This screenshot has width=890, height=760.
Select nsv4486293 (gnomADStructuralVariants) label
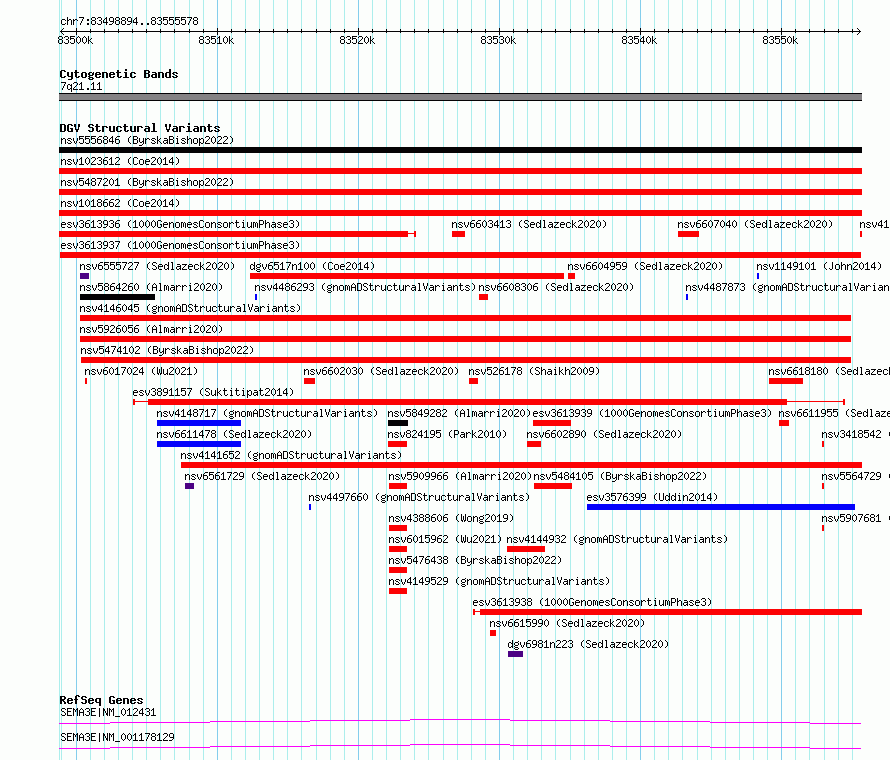click(365, 287)
